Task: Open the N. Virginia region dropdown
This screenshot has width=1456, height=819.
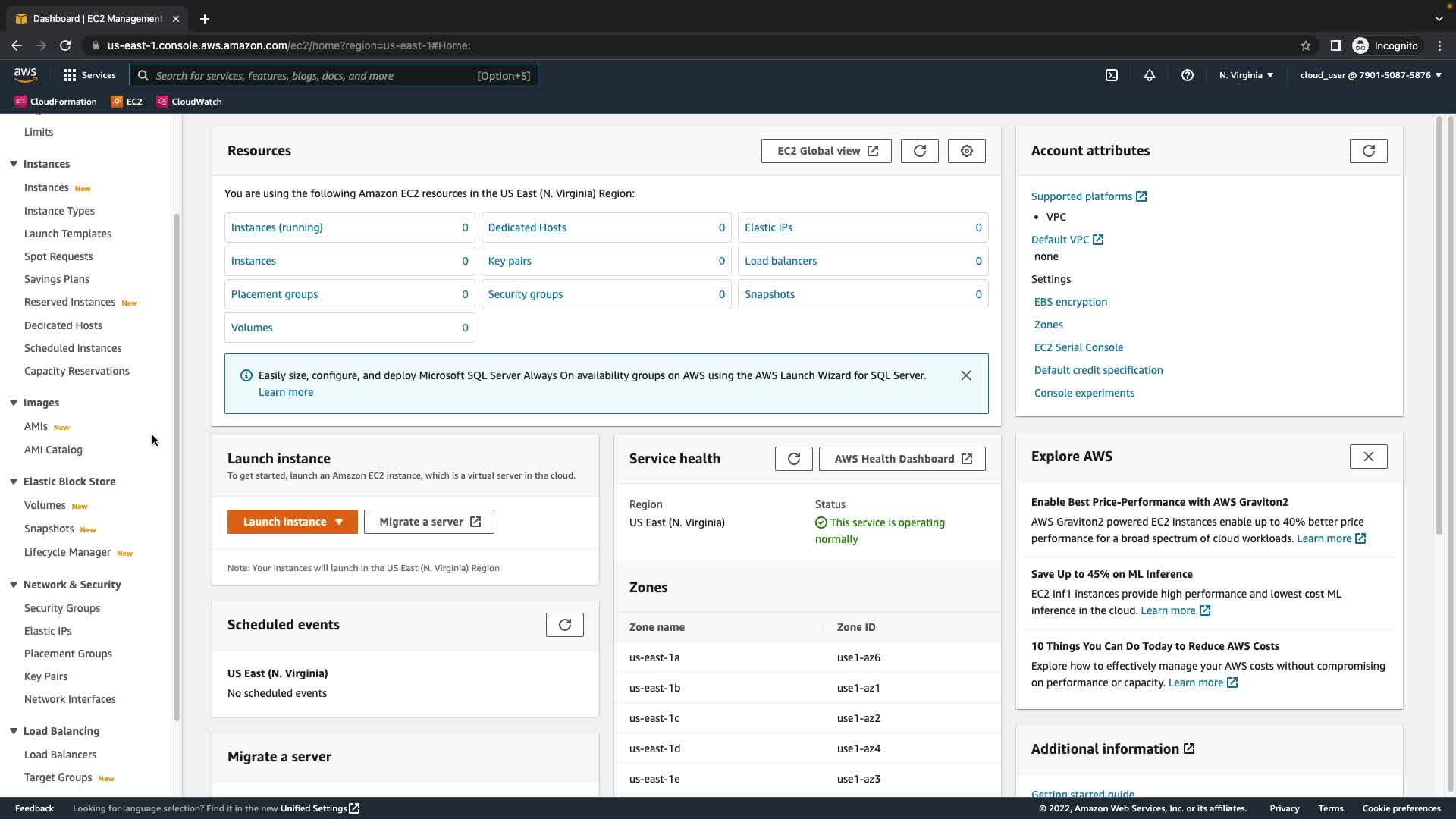Action: point(1246,75)
